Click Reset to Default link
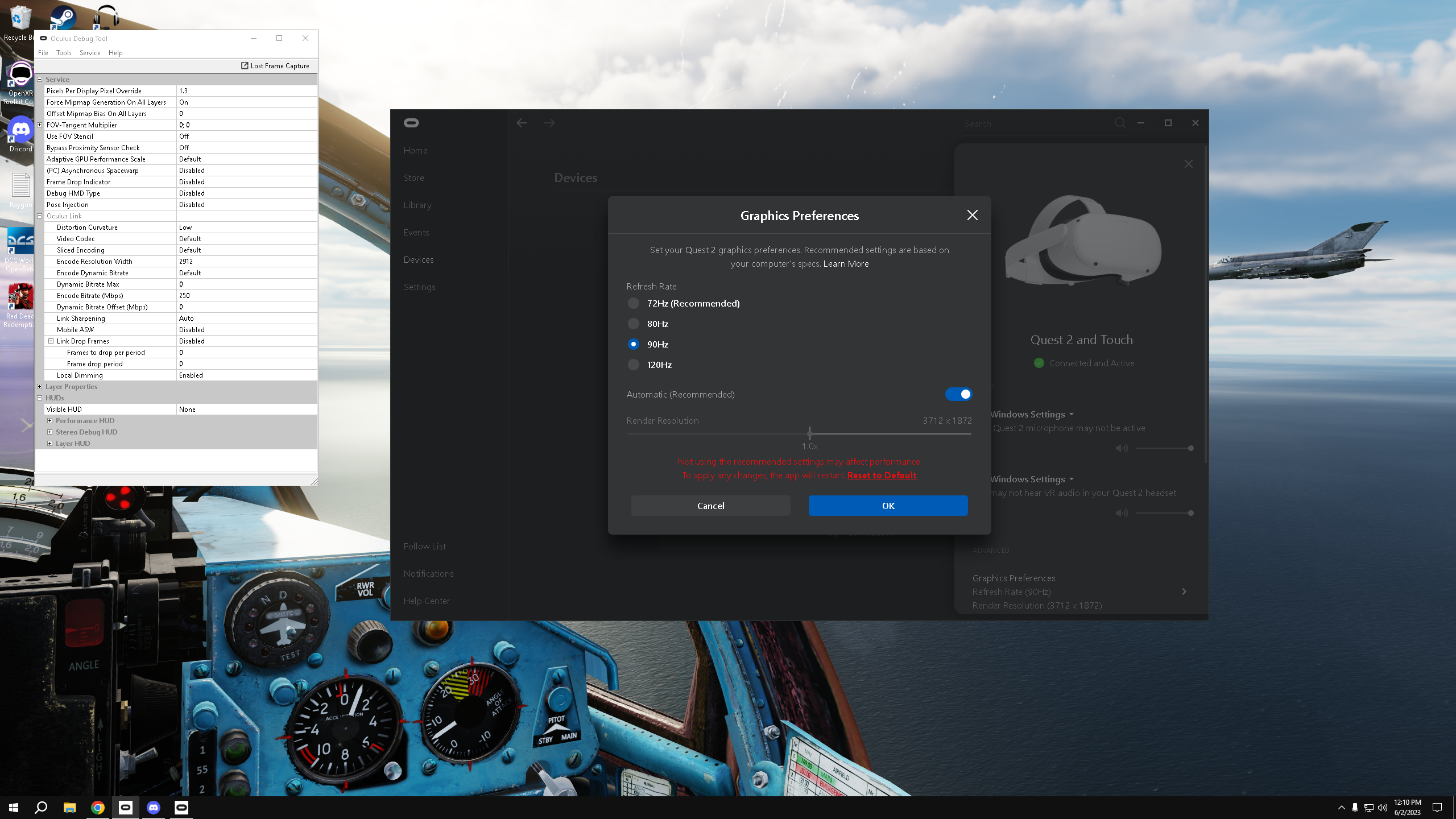Image resolution: width=1456 pixels, height=819 pixels. point(882,475)
